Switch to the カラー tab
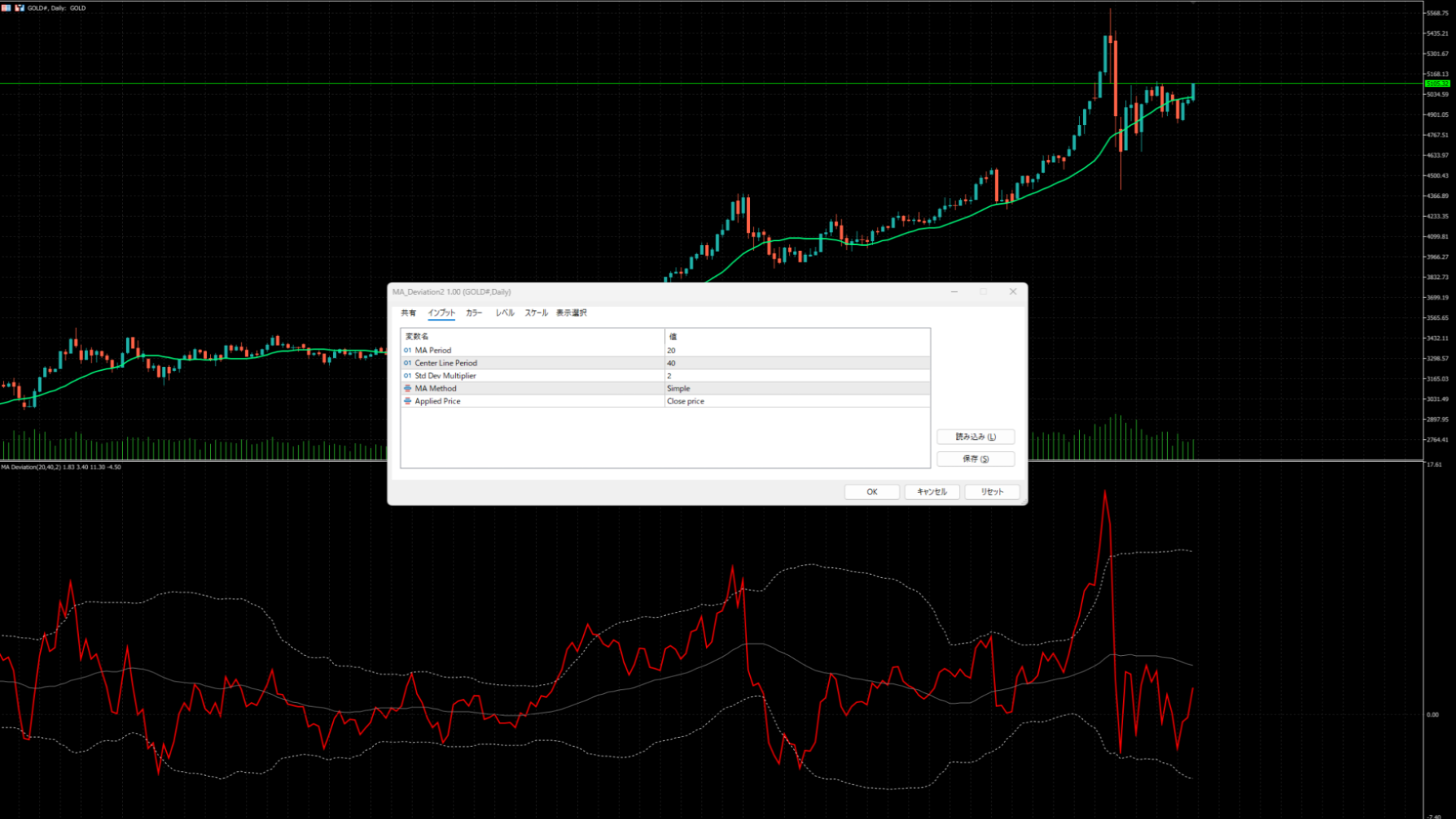1456x819 pixels. (474, 312)
